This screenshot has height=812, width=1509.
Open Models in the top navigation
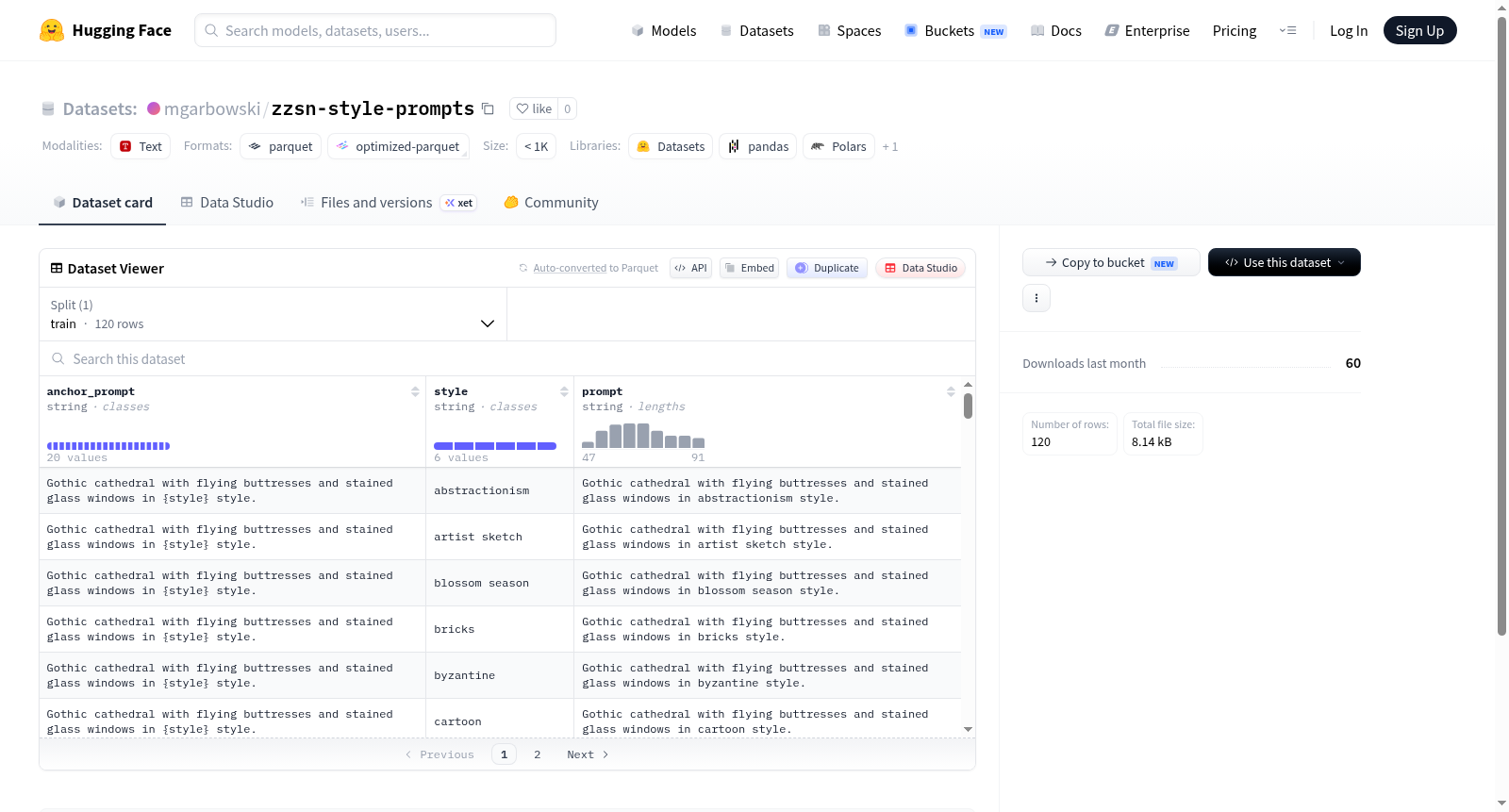tap(664, 30)
